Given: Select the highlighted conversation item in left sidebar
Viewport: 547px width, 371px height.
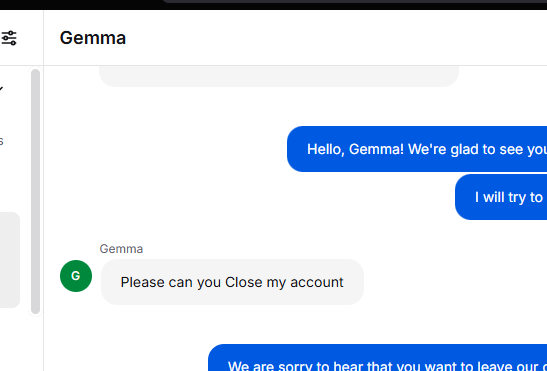Looking at the screenshot, I should pos(10,260).
